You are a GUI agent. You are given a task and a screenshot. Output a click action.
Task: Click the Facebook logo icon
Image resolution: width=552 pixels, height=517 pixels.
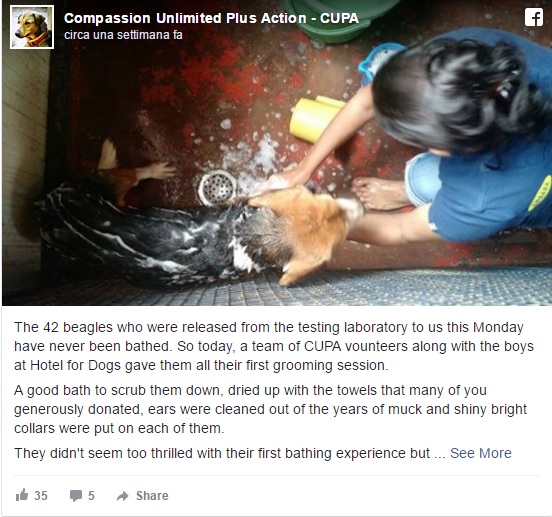coord(534,17)
